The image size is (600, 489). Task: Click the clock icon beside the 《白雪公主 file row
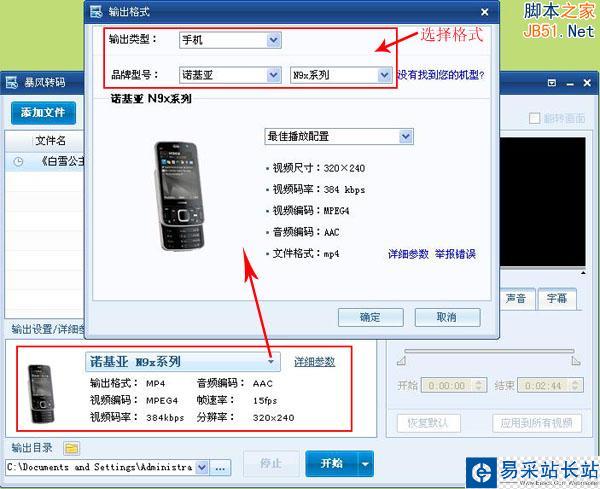tap(18, 162)
